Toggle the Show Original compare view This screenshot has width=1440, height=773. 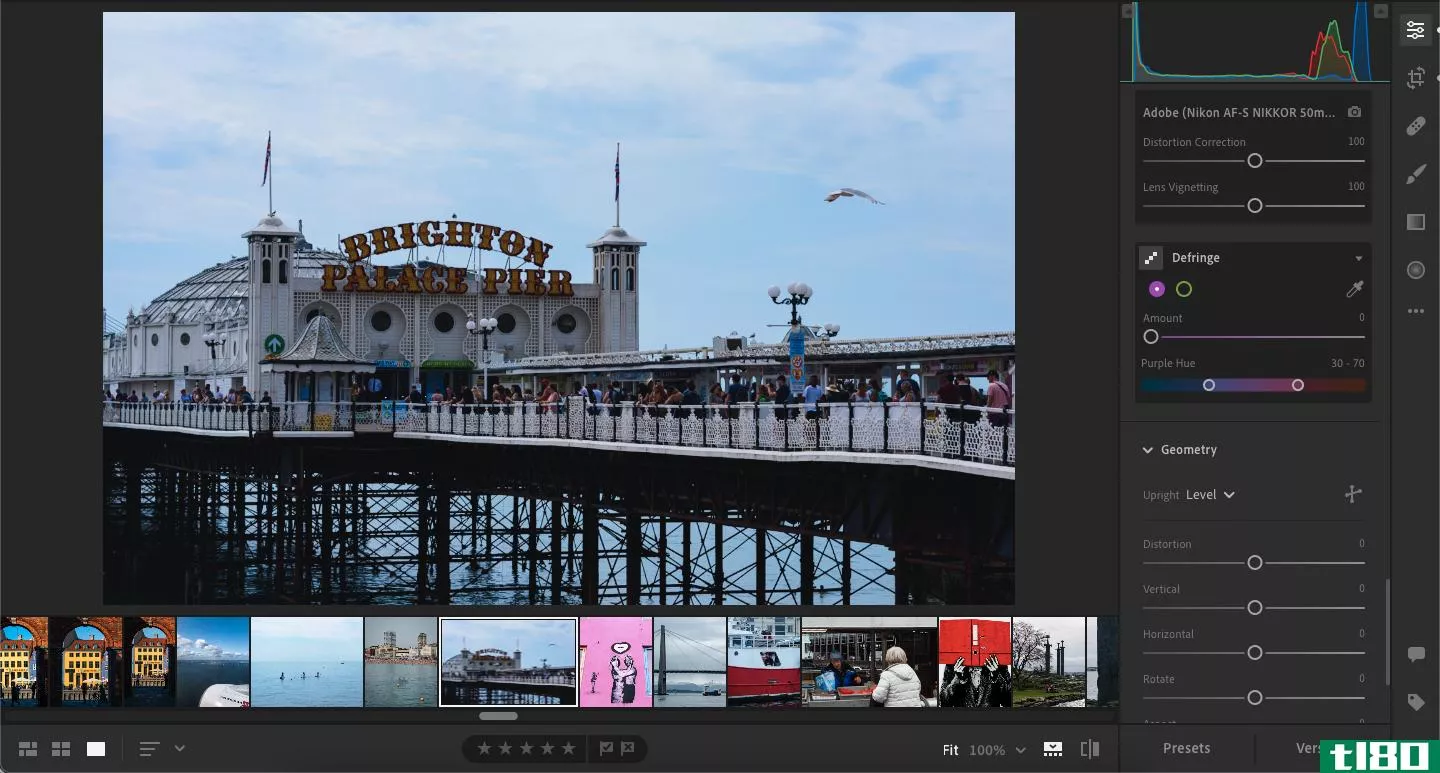[x=1090, y=748]
